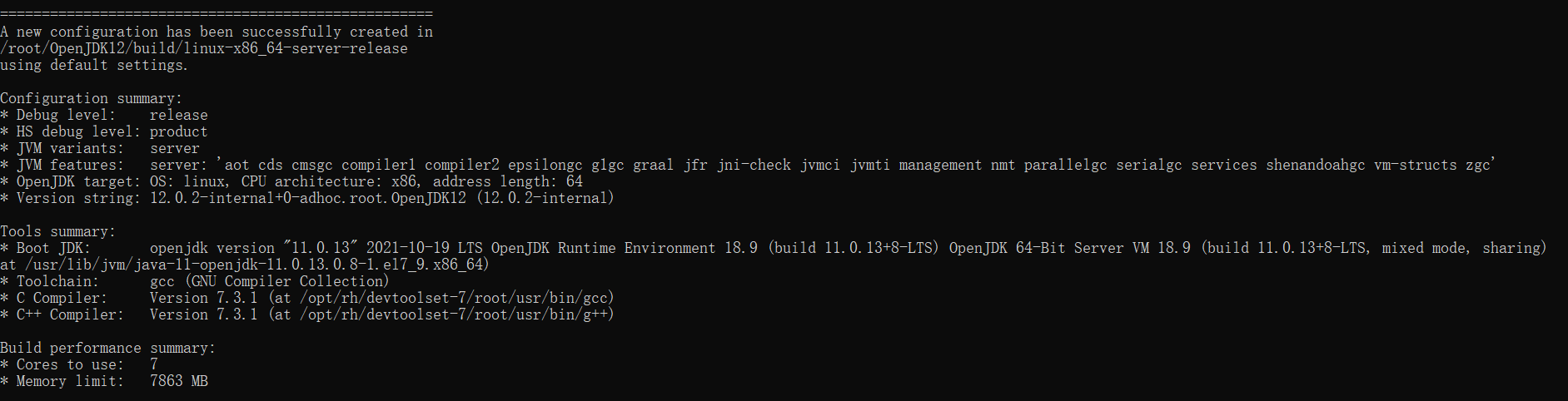Click the "Configuration summary:" heading
Viewport: 1568px width, 401px height.
coord(91,98)
